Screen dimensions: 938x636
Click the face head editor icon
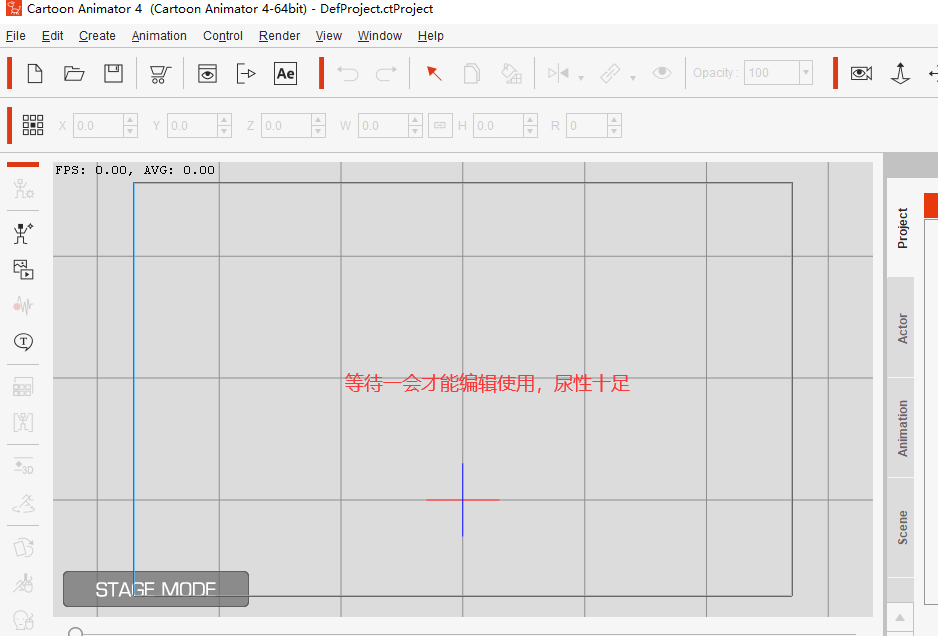pos(23,620)
